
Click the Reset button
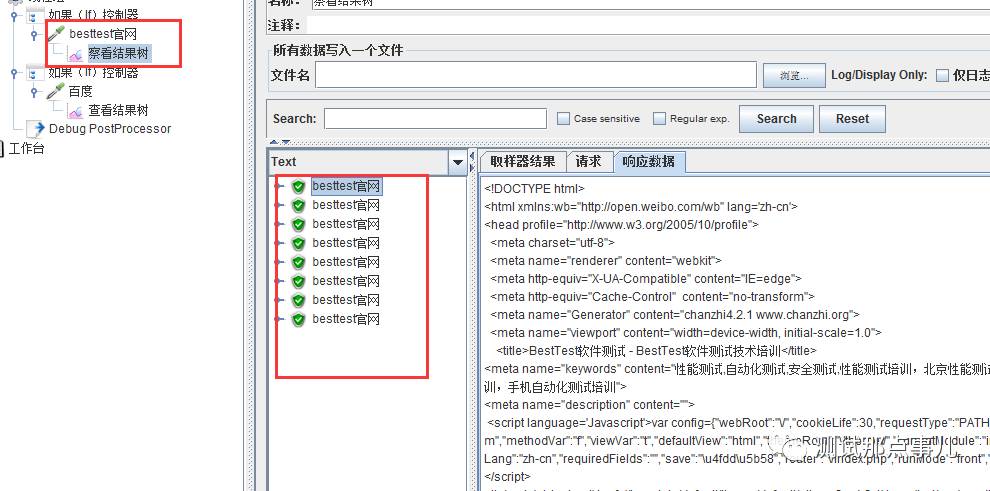coord(852,119)
